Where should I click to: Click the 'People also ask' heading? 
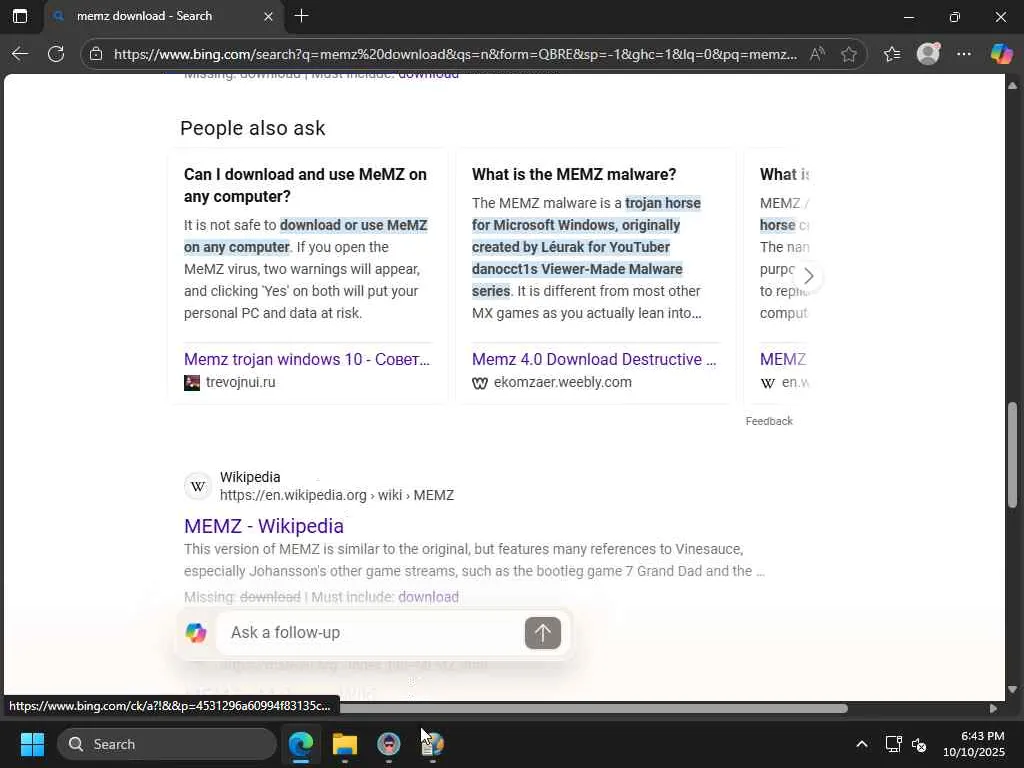coord(253,128)
